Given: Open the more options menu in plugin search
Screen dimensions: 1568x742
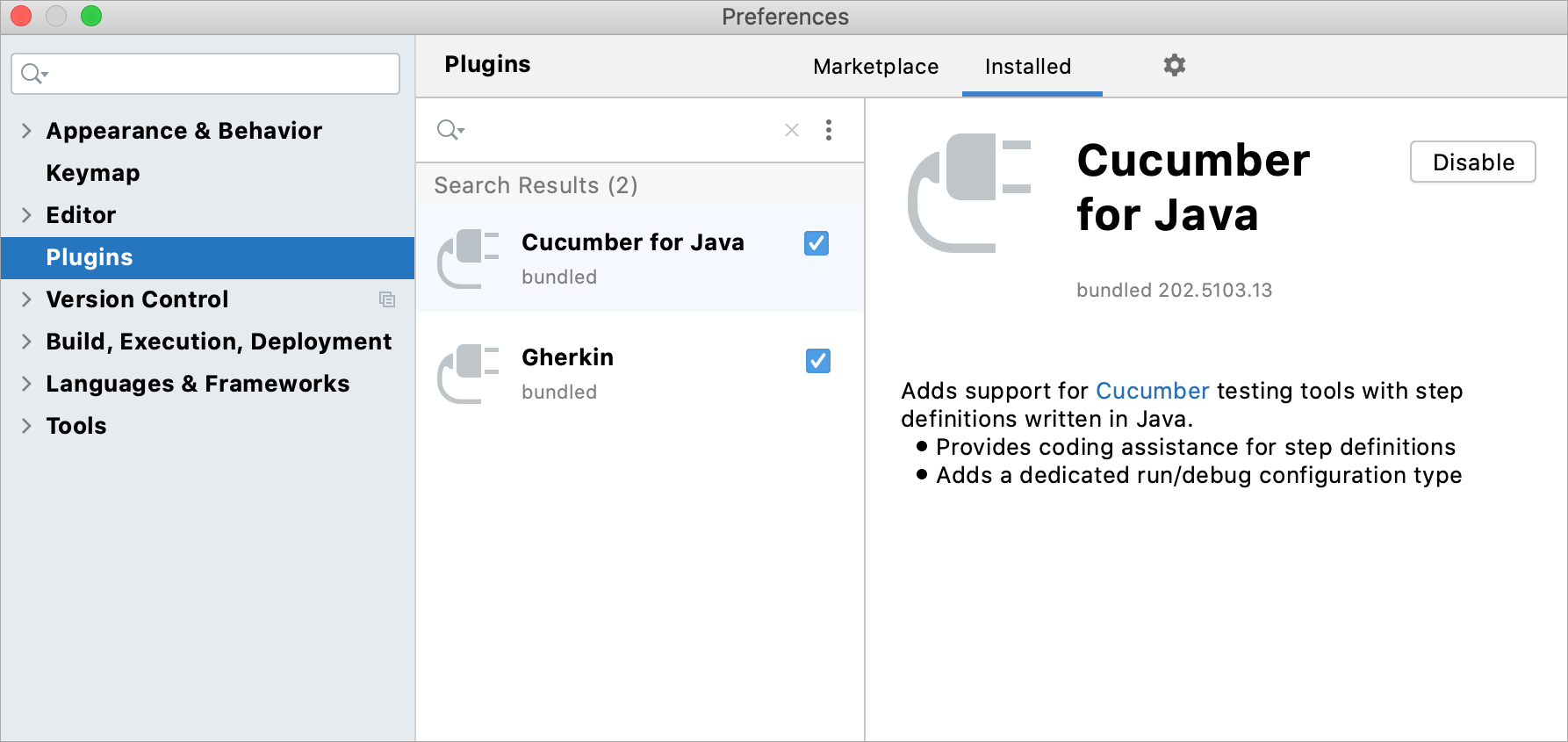Looking at the screenshot, I should (x=828, y=129).
